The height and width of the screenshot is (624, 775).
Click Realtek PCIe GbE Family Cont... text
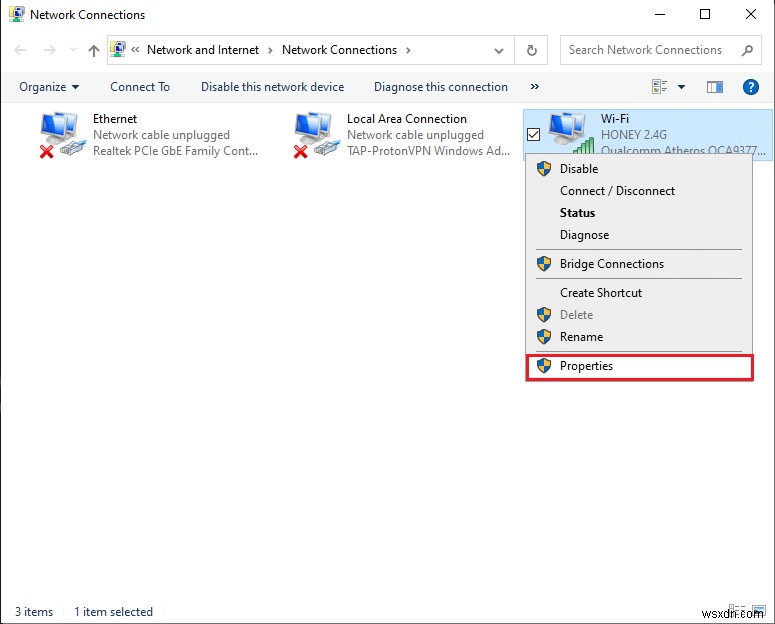pyautogui.click(x=175, y=151)
